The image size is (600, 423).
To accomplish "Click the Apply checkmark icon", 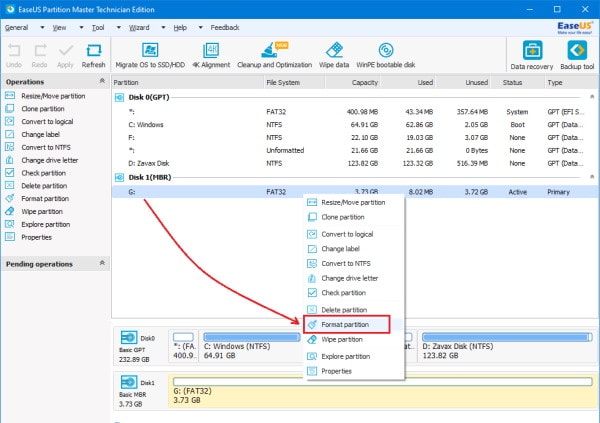I will click(65, 56).
